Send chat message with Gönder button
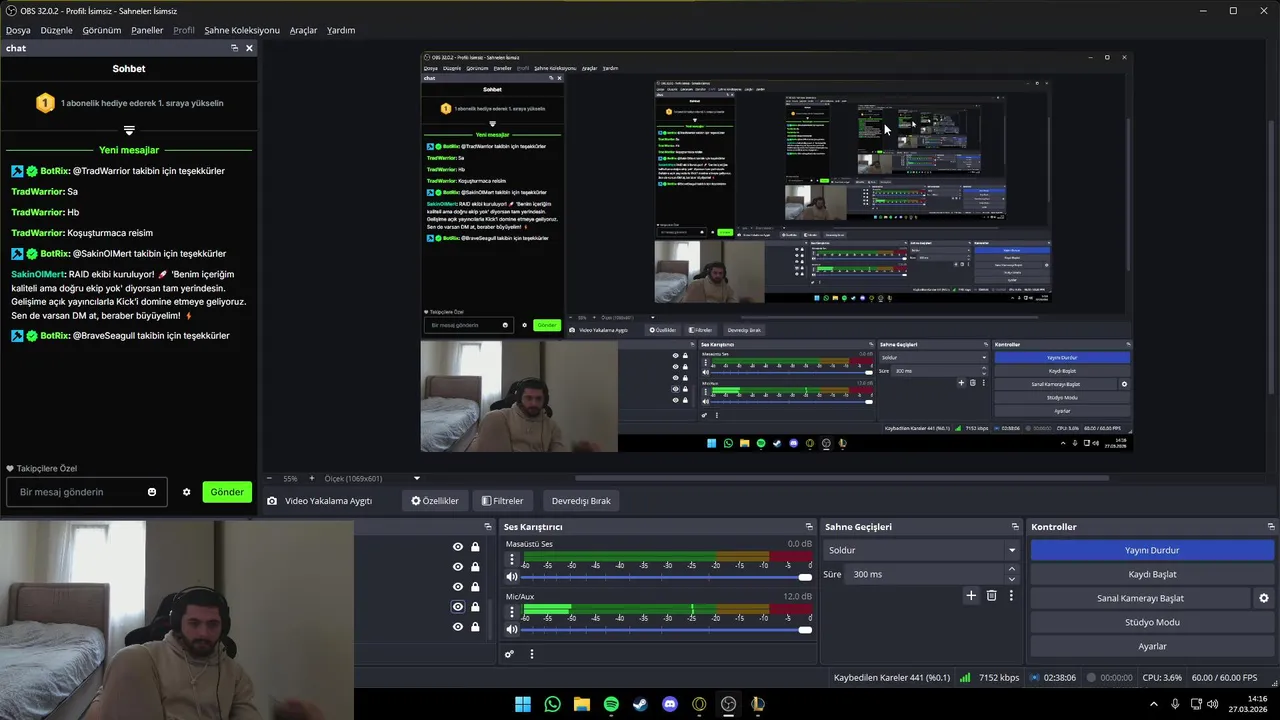The image size is (1280, 720). tap(227, 492)
